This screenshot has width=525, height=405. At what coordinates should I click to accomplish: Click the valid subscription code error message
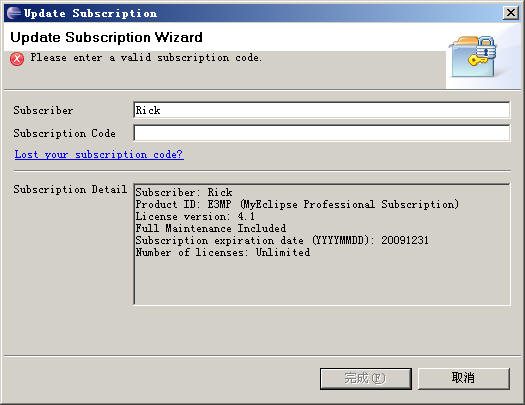[x=146, y=58]
